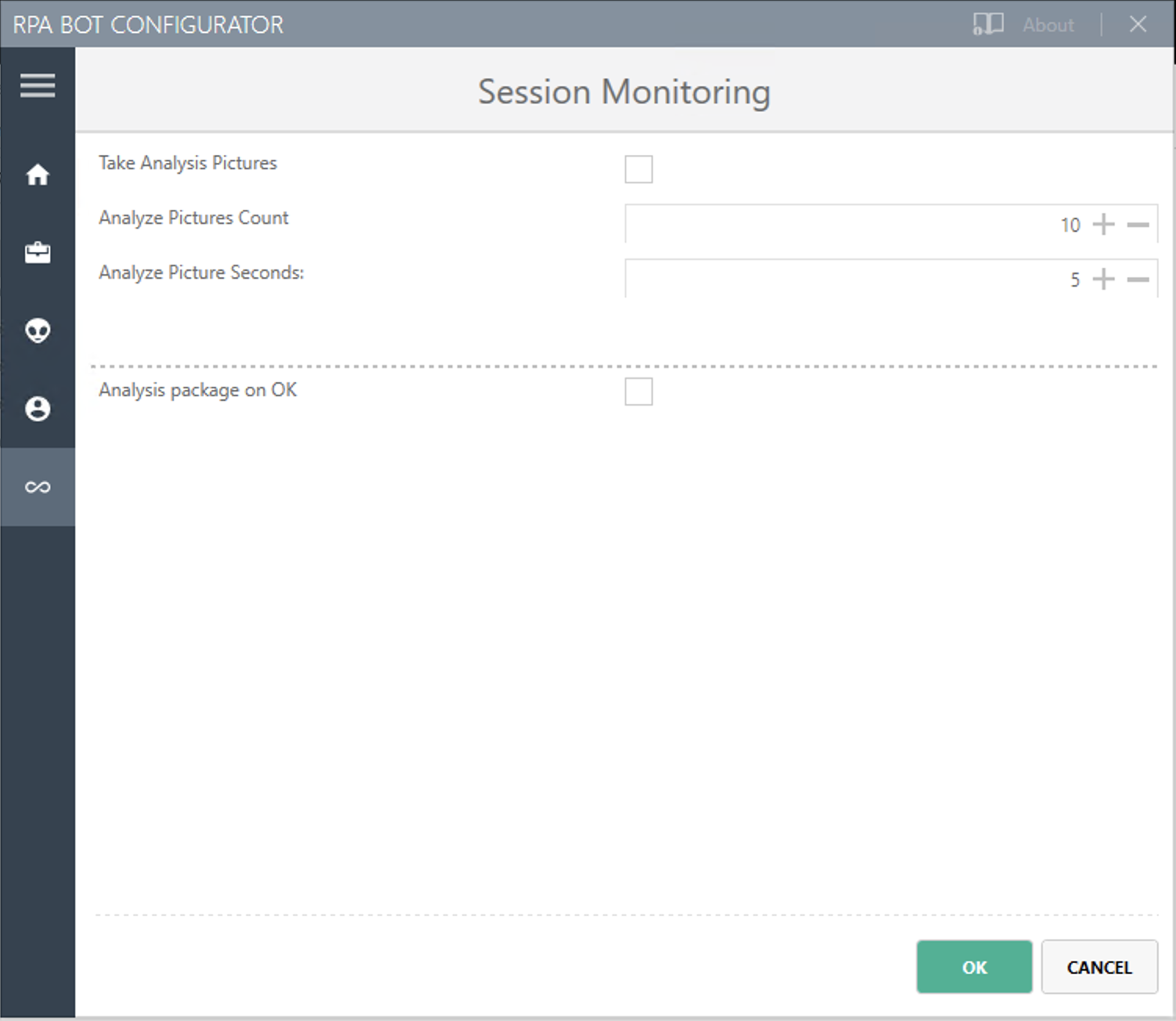Decrease Analyze Picture Seconds with minus control
The image size is (1176, 1021).
pos(1137,279)
